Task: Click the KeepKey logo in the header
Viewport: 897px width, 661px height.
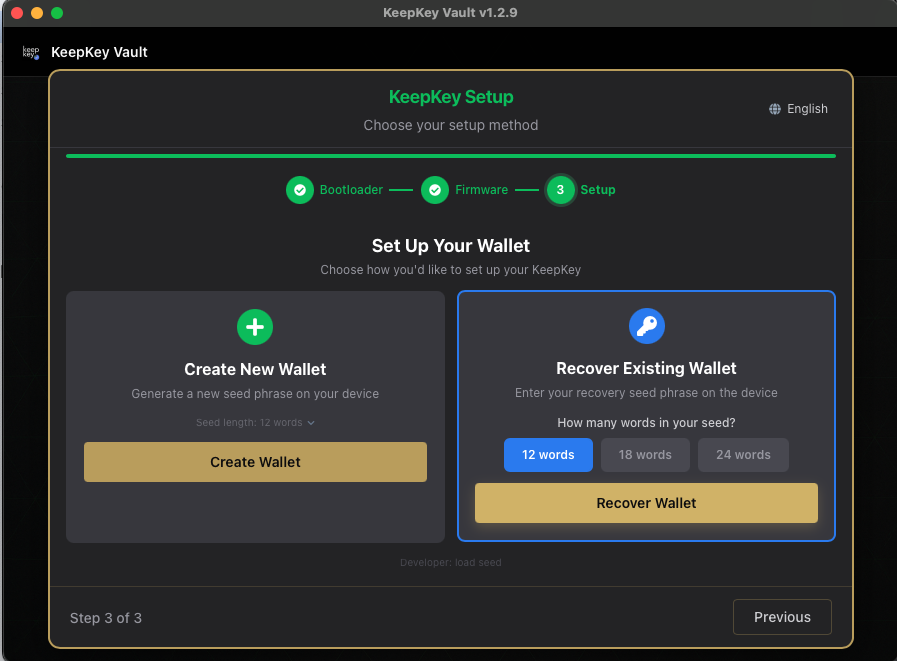Action: point(28,51)
